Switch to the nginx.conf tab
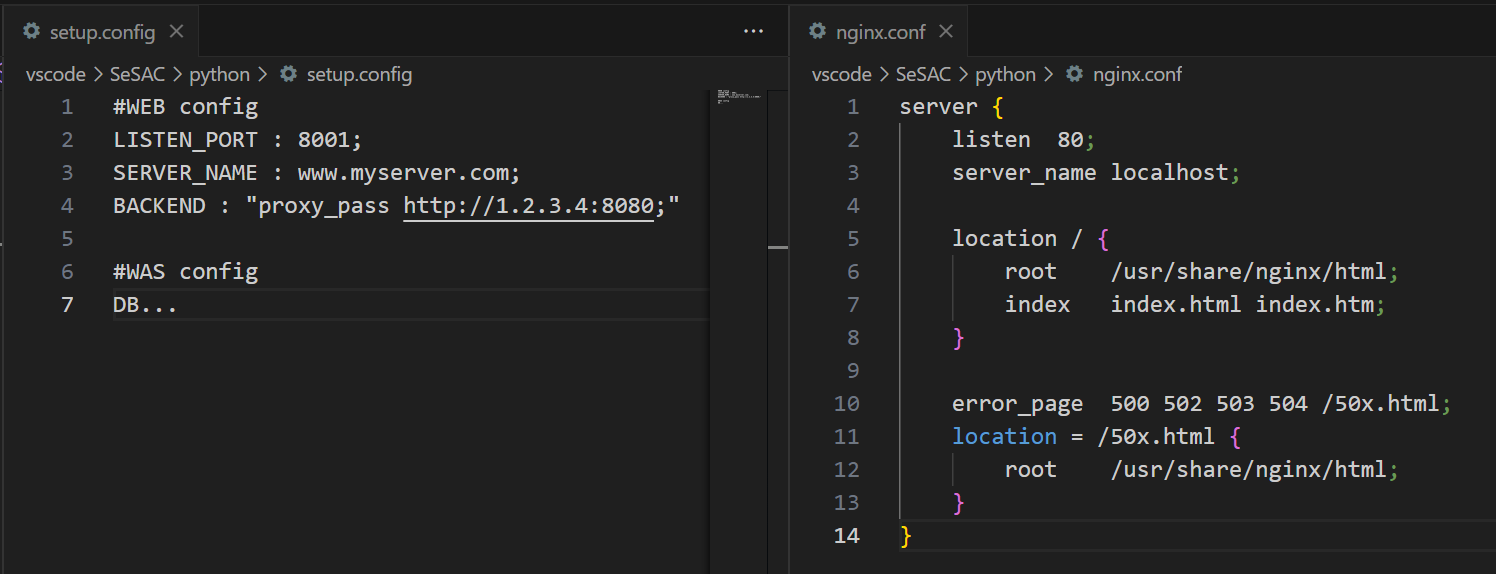 tap(880, 32)
